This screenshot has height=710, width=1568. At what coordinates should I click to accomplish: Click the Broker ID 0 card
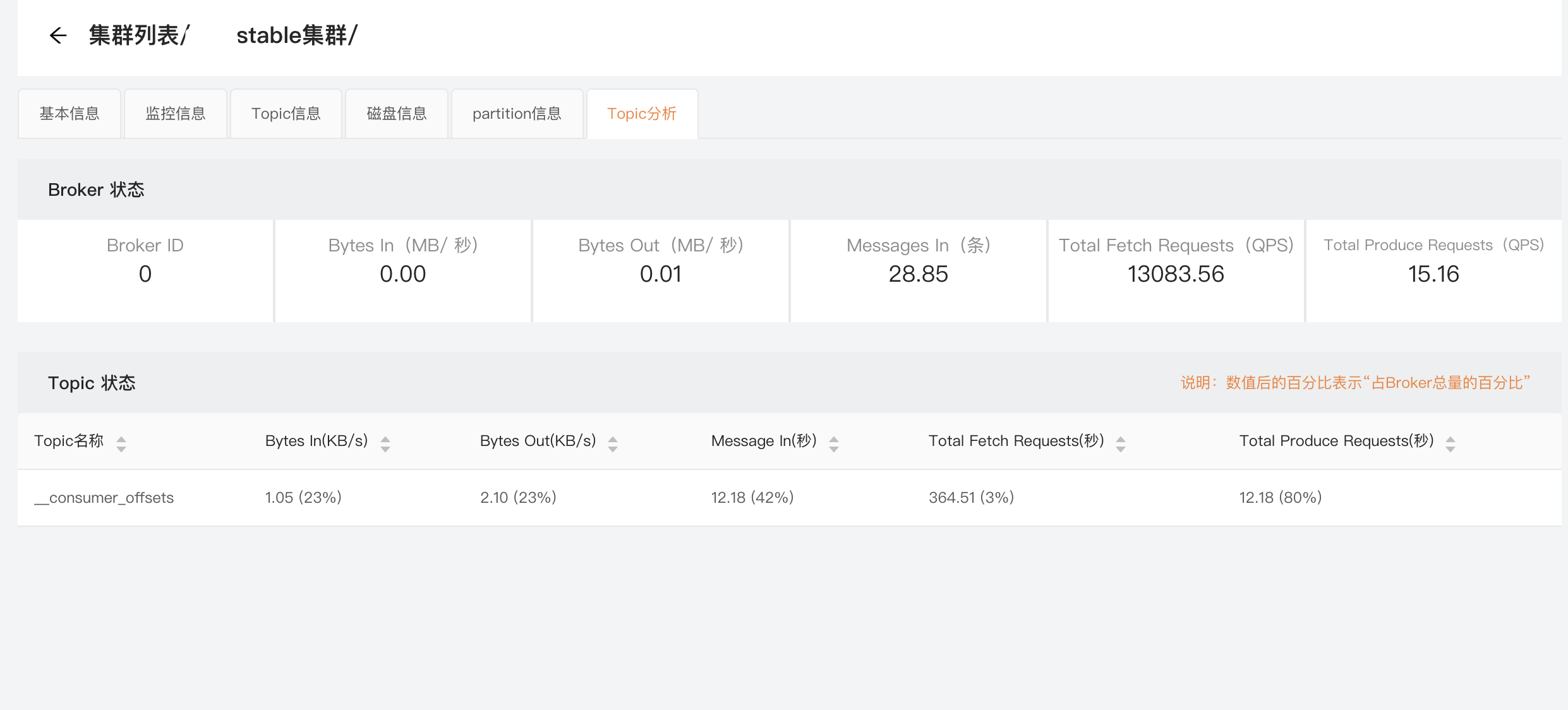click(x=145, y=270)
